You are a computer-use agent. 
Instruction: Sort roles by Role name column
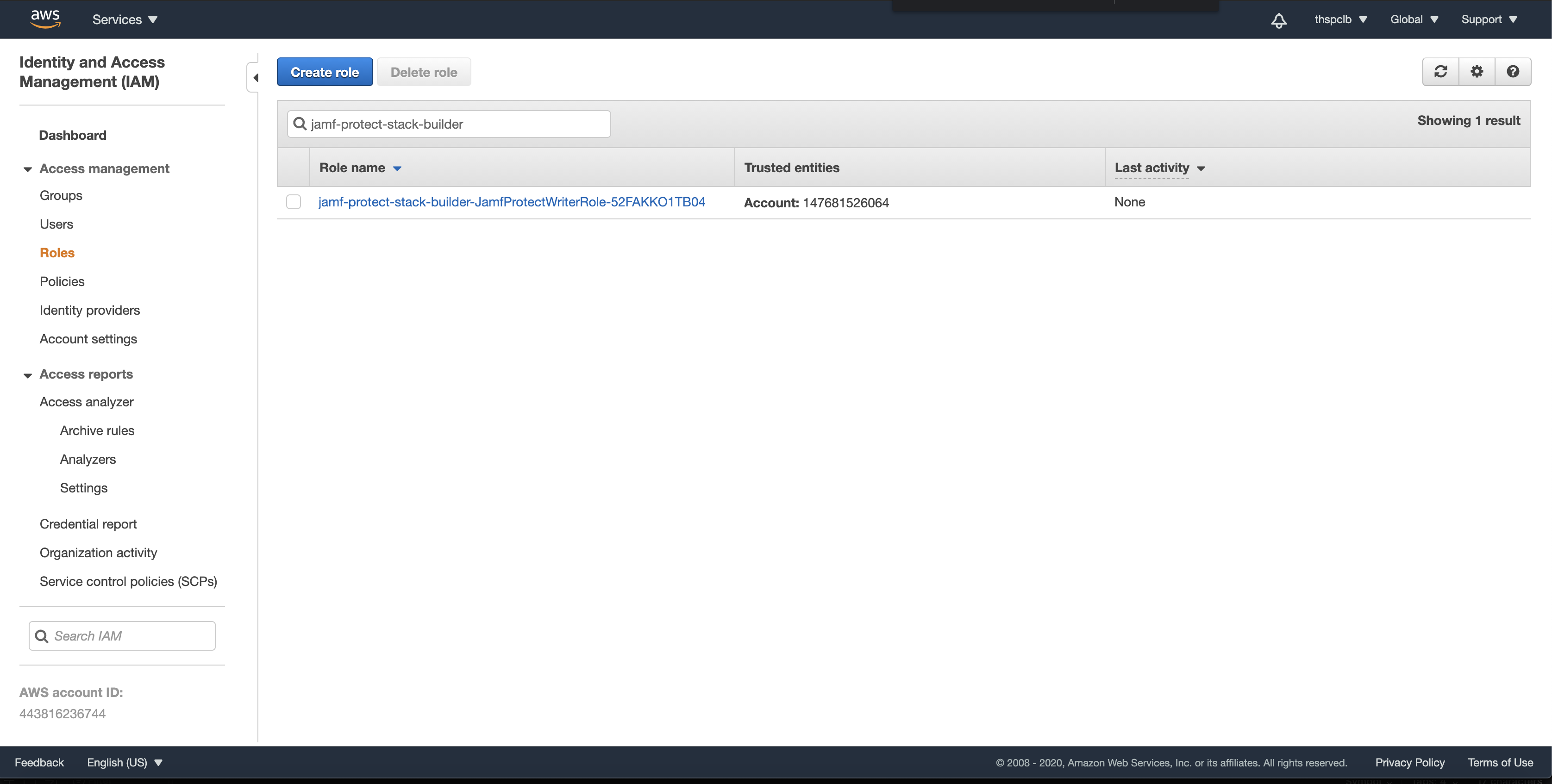tap(360, 168)
